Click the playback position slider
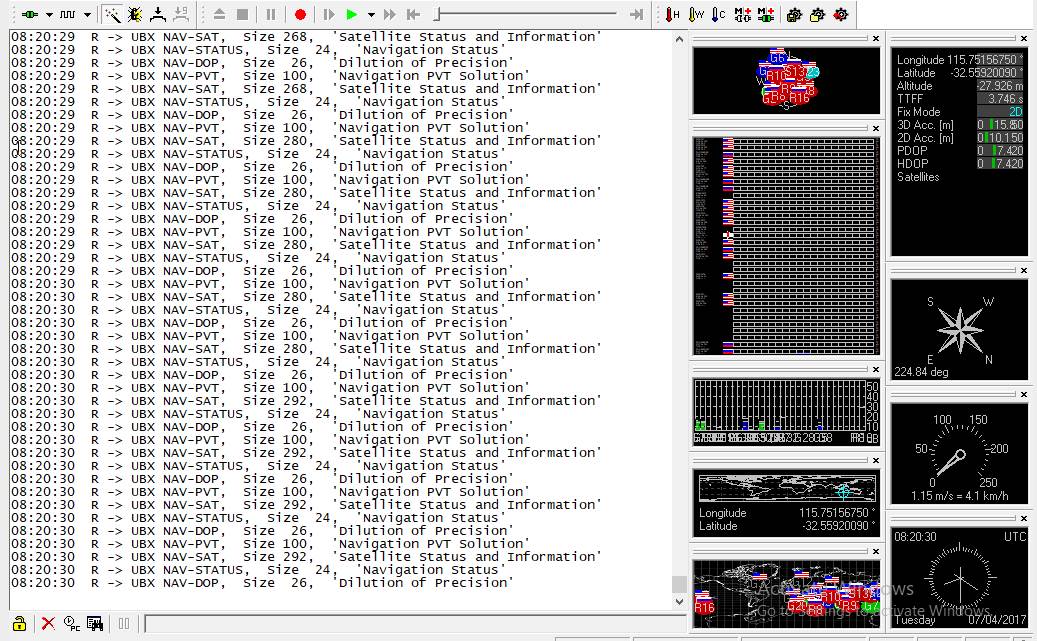This screenshot has width=1037, height=641. tap(437, 14)
